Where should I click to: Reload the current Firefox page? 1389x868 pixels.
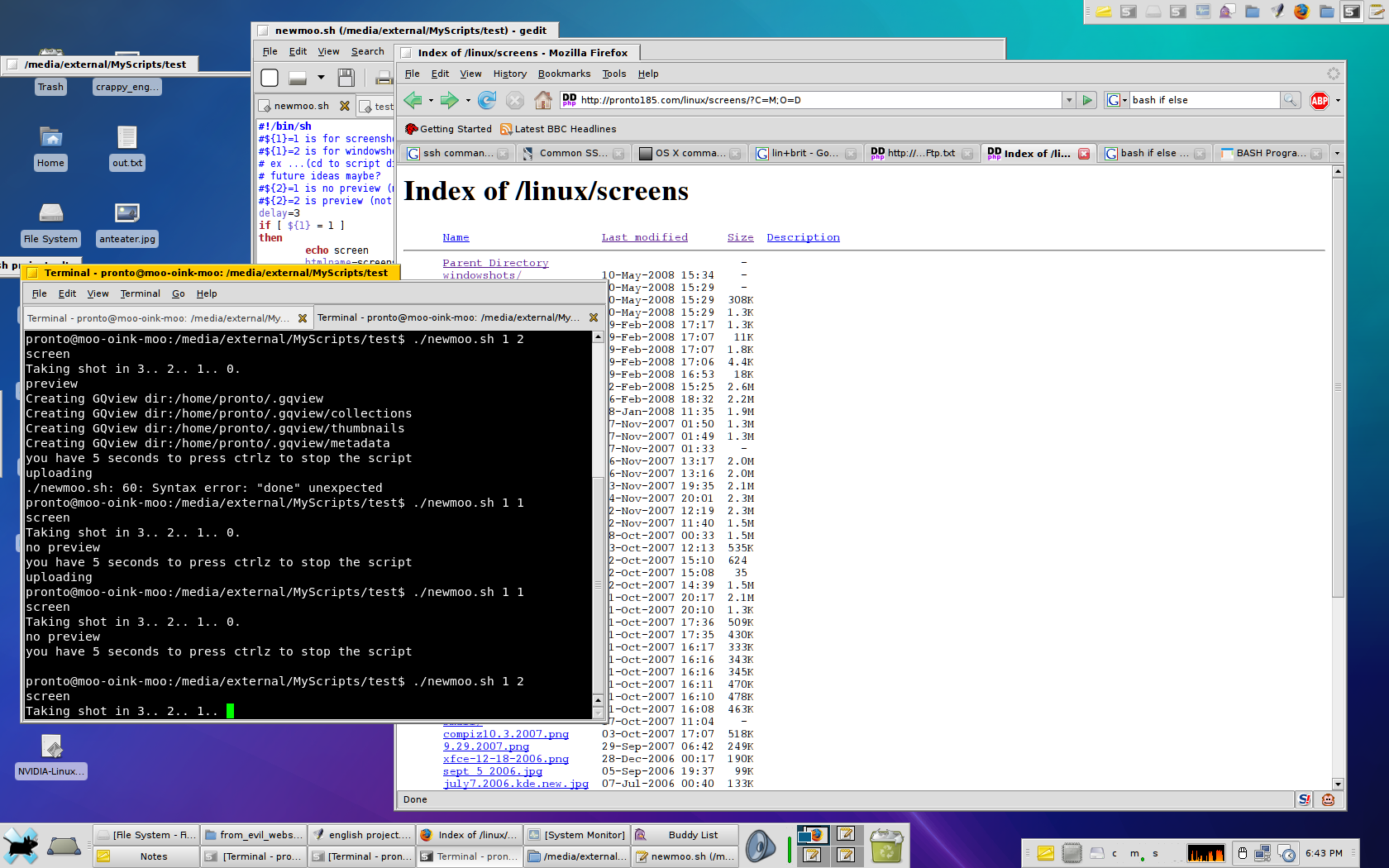[487, 100]
